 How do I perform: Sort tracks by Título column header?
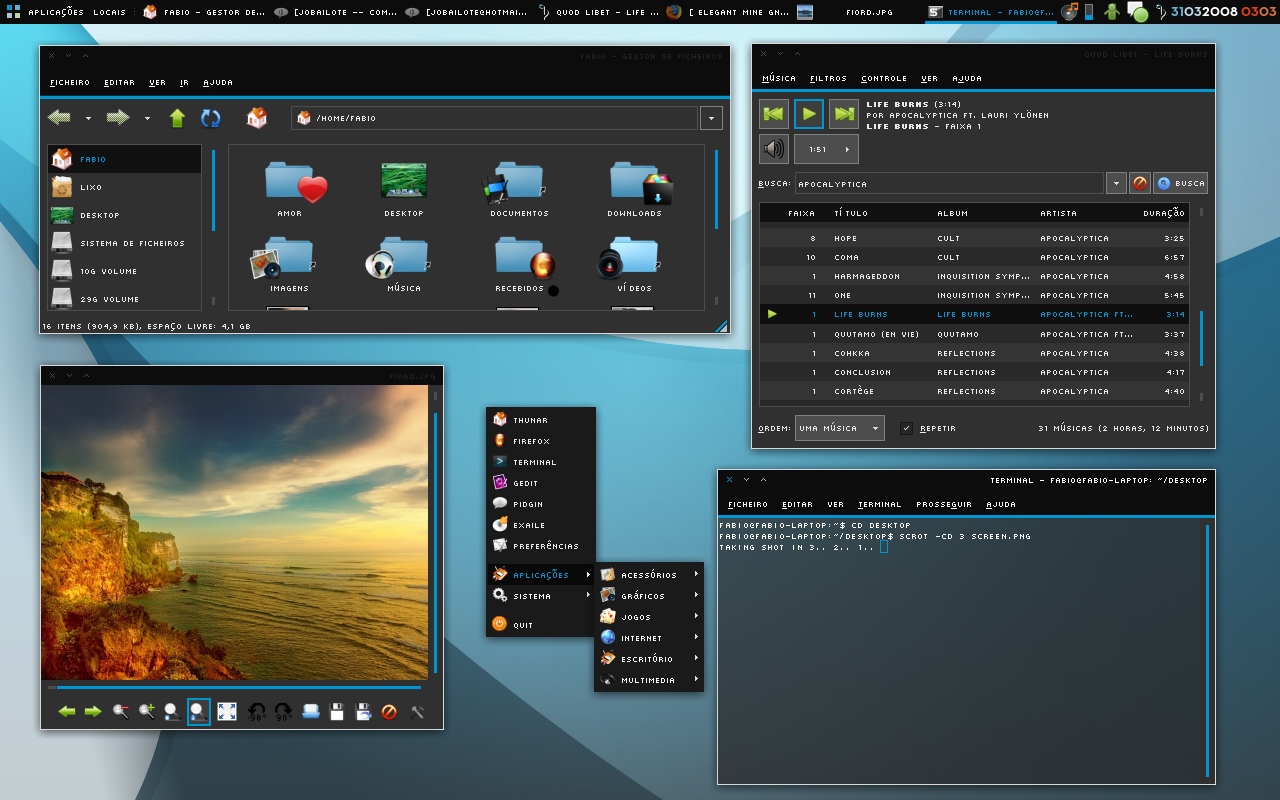[x=880, y=213]
